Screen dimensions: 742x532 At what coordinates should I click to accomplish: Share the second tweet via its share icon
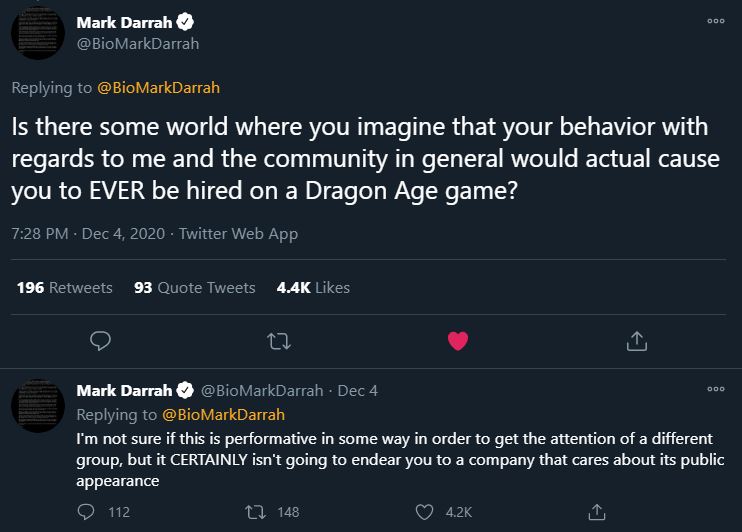tap(597, 511)
